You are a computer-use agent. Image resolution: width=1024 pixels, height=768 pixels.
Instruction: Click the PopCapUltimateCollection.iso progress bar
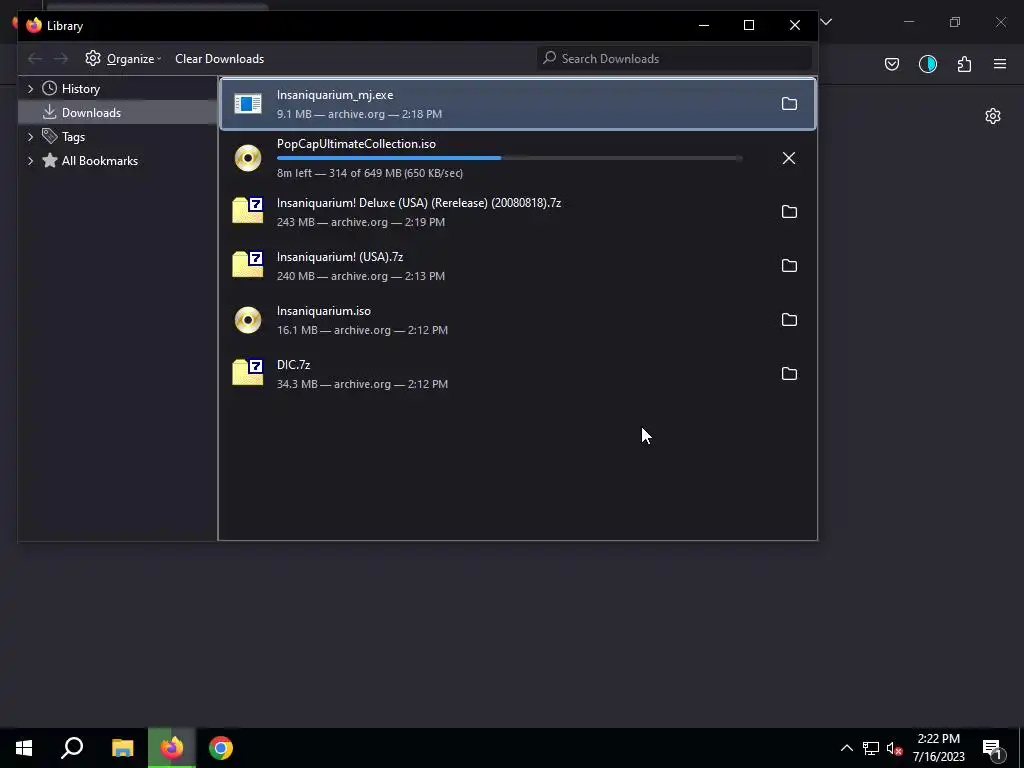click(509, 158)
